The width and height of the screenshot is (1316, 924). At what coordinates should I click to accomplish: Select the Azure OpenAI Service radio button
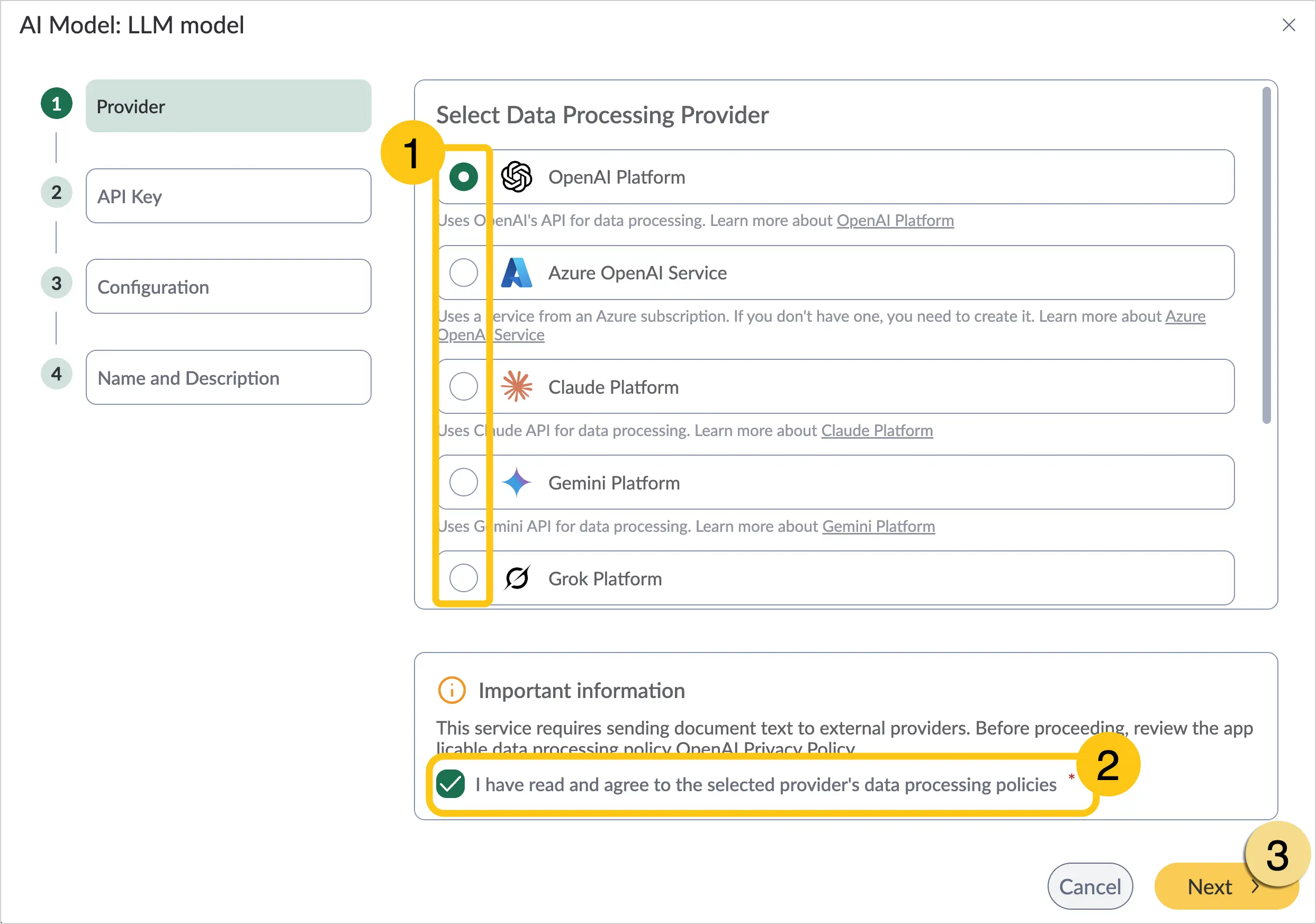(x=463, y=272)
